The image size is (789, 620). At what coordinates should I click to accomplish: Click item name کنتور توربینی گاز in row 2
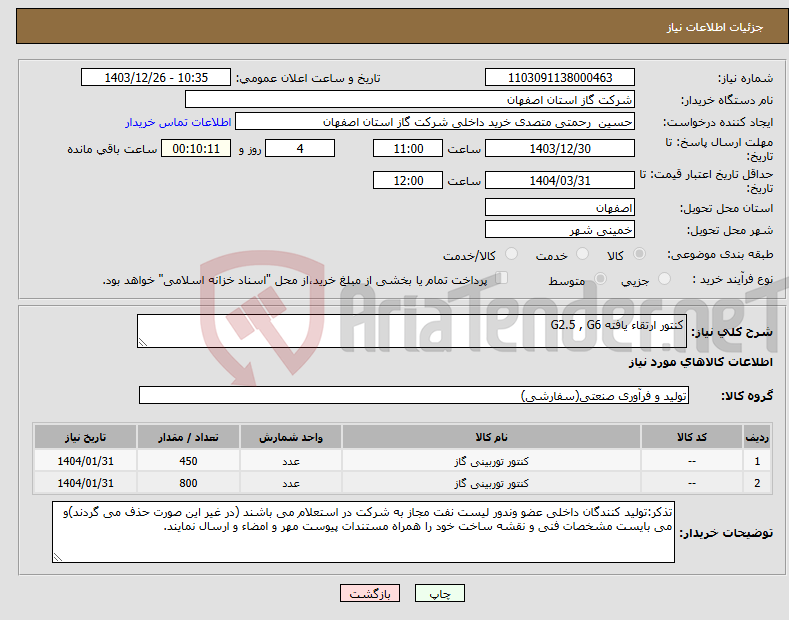pos(491,483)
